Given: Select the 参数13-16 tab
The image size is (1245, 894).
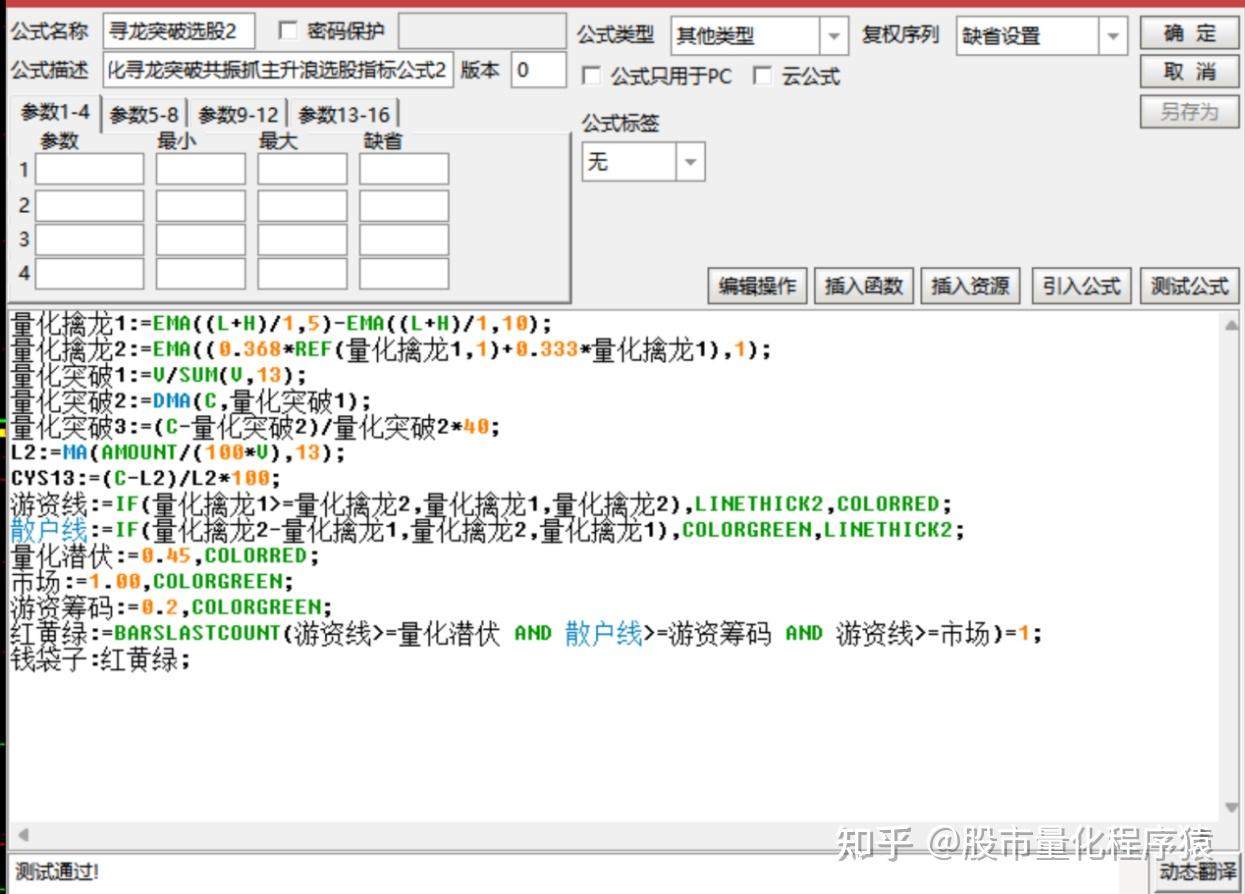Looking at the screenshot, I should click(x=344, y=115).
